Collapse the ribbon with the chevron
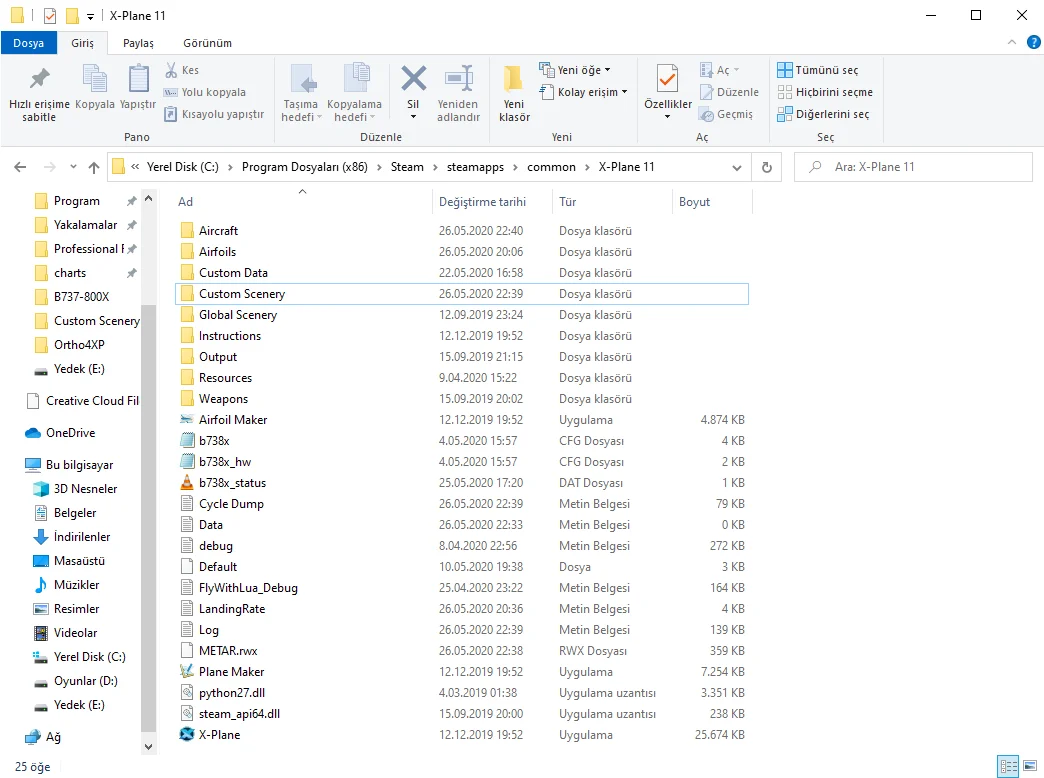1044x778 pixels. [x=1011, y=43]
